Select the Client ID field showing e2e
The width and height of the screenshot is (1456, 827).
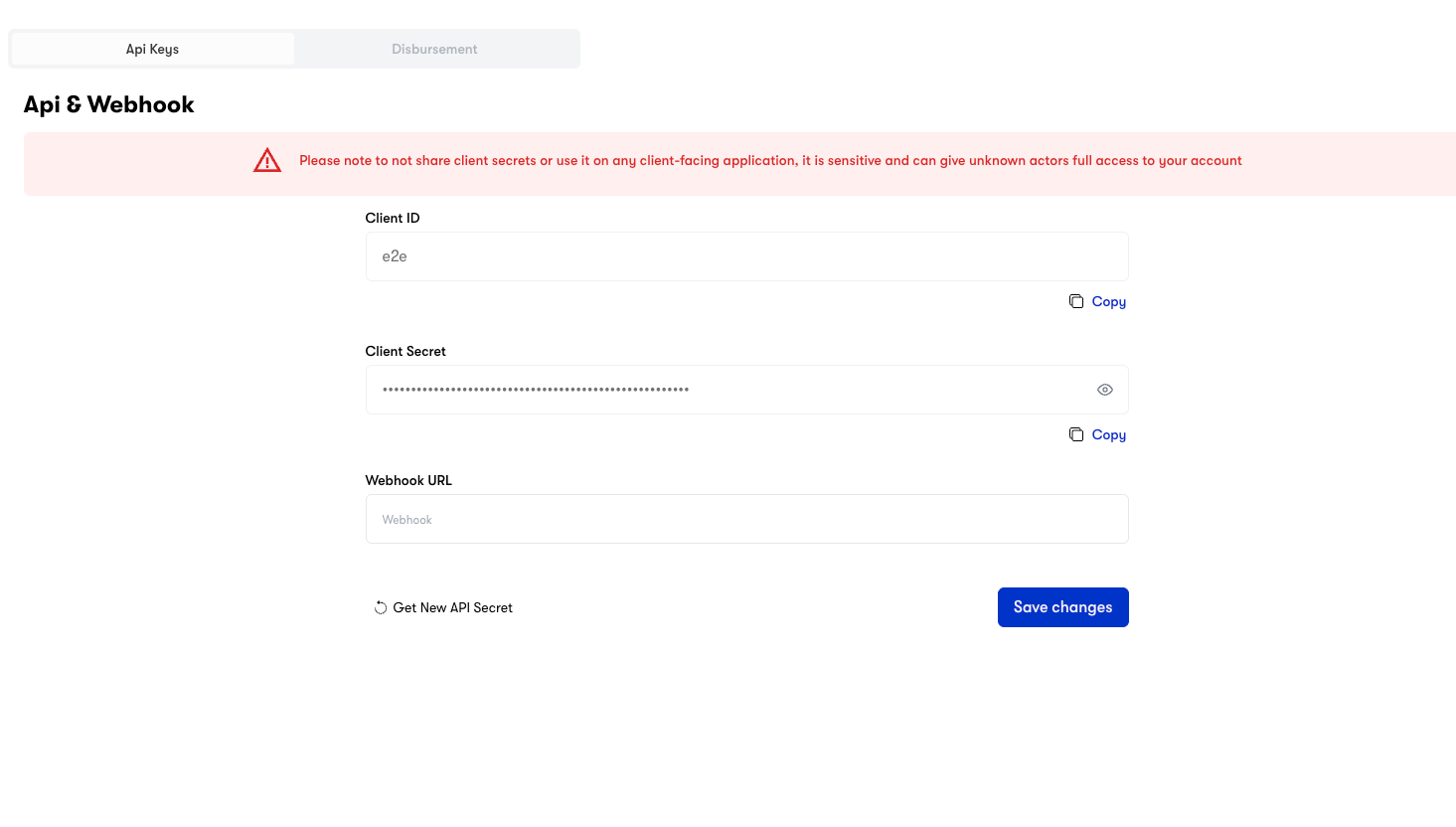(746, 255)
